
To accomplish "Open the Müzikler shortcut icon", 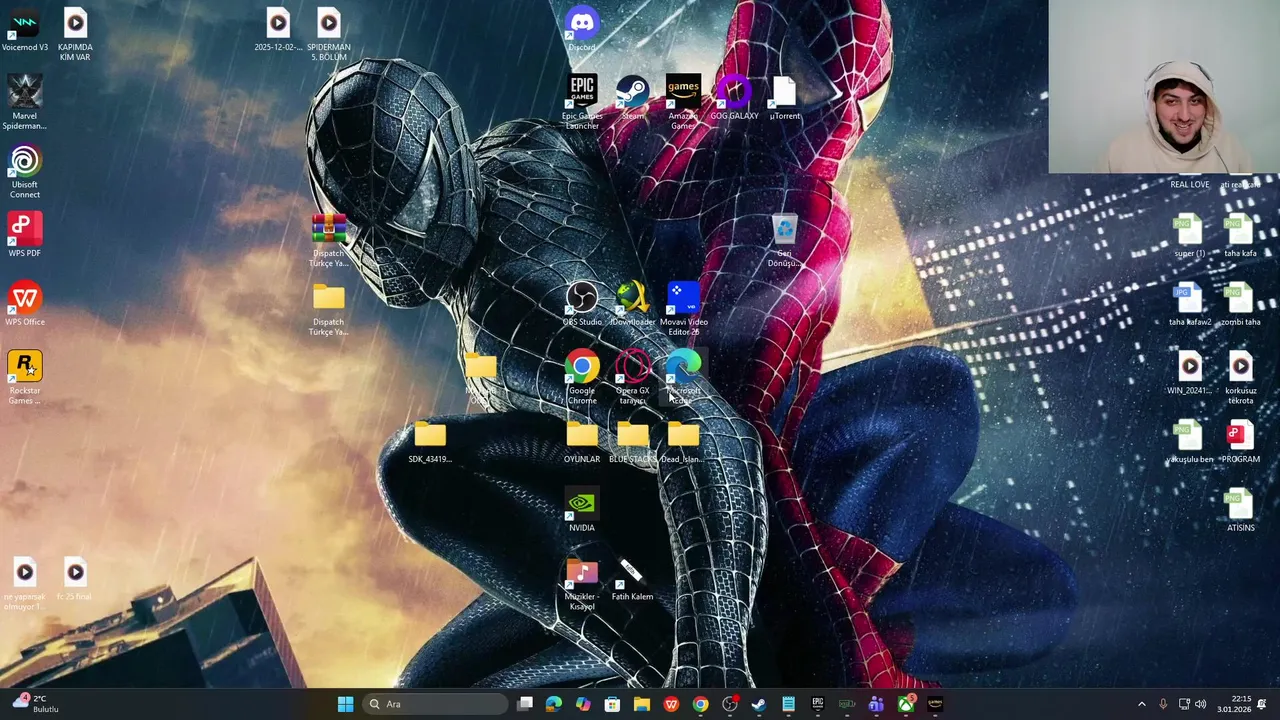I will coord(582,584).
